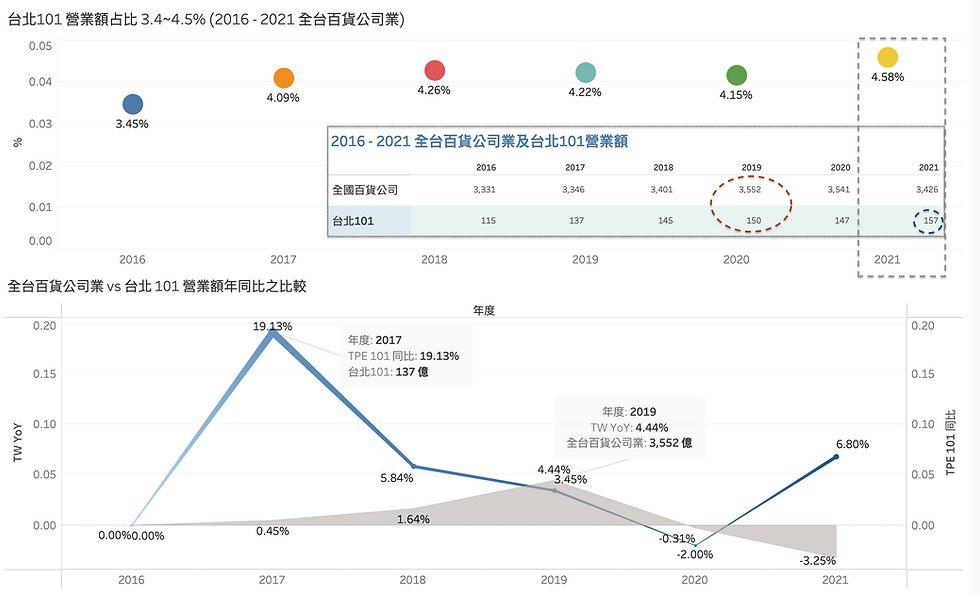Click the -3.25% area label for 2021
The width and height of the screenshot is (980, 595).
(818, 561)
